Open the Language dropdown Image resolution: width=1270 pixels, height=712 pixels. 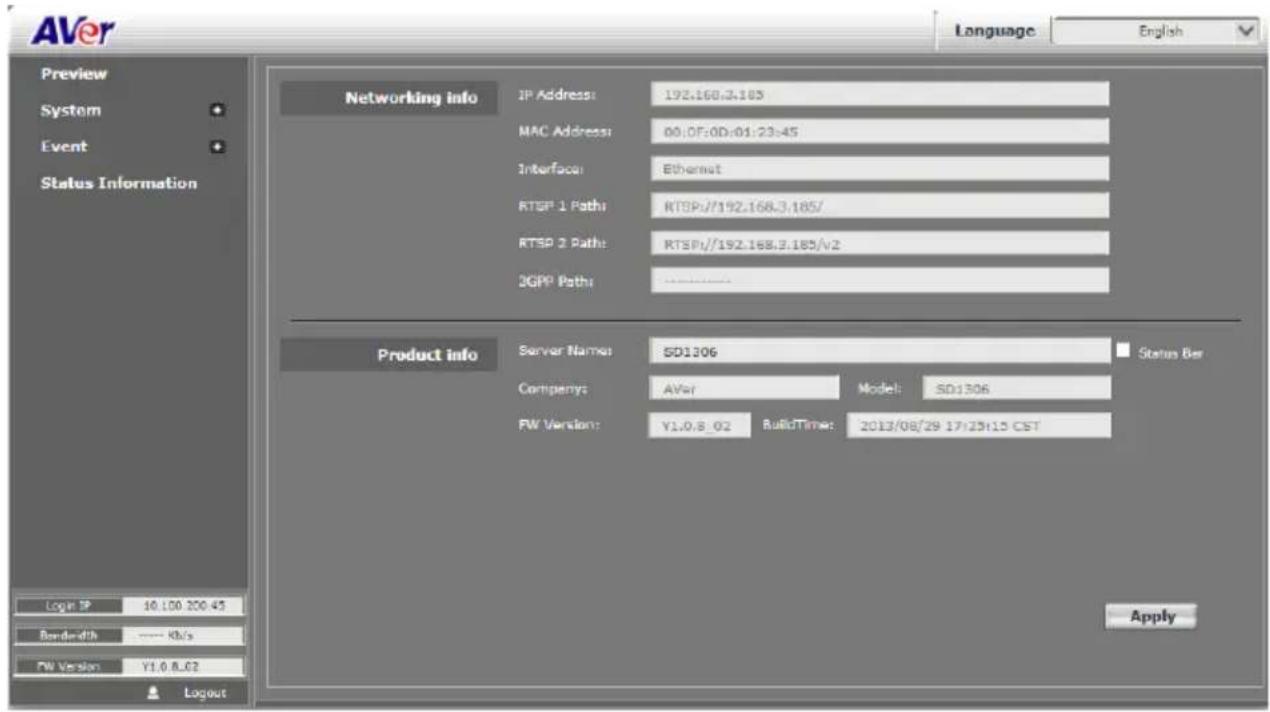pyautogui.click(x=1158, y=32)
